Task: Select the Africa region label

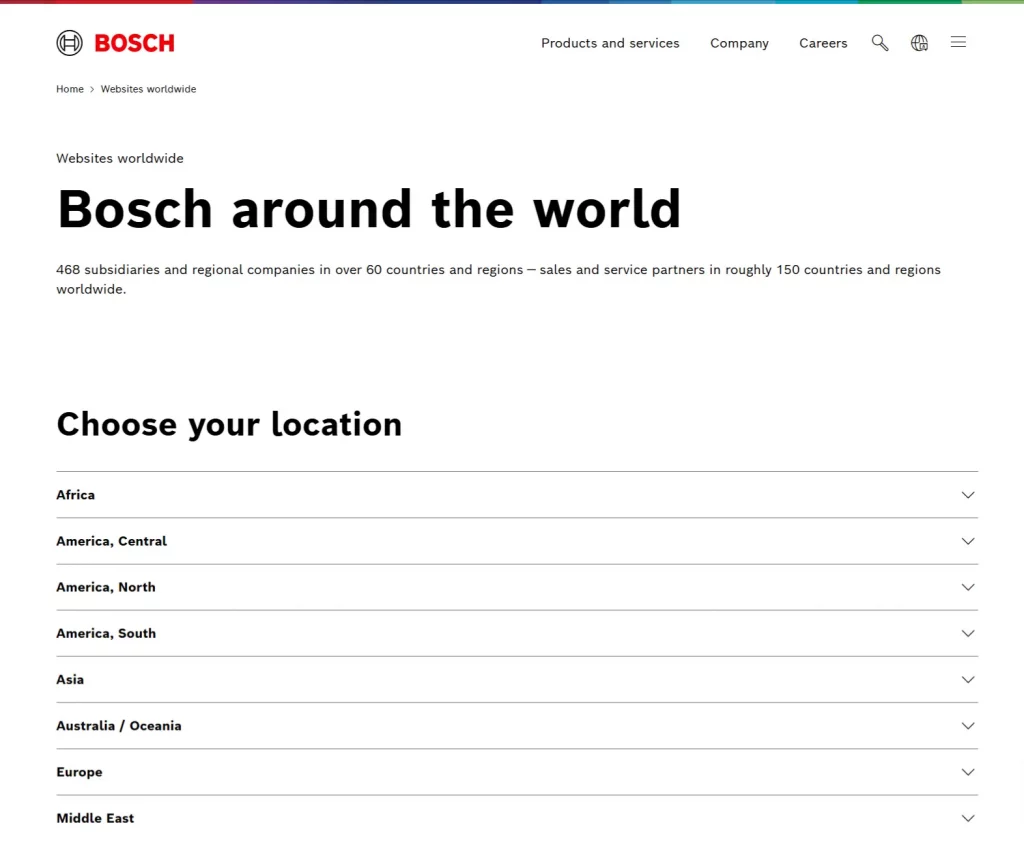Action: coord(75,495)
